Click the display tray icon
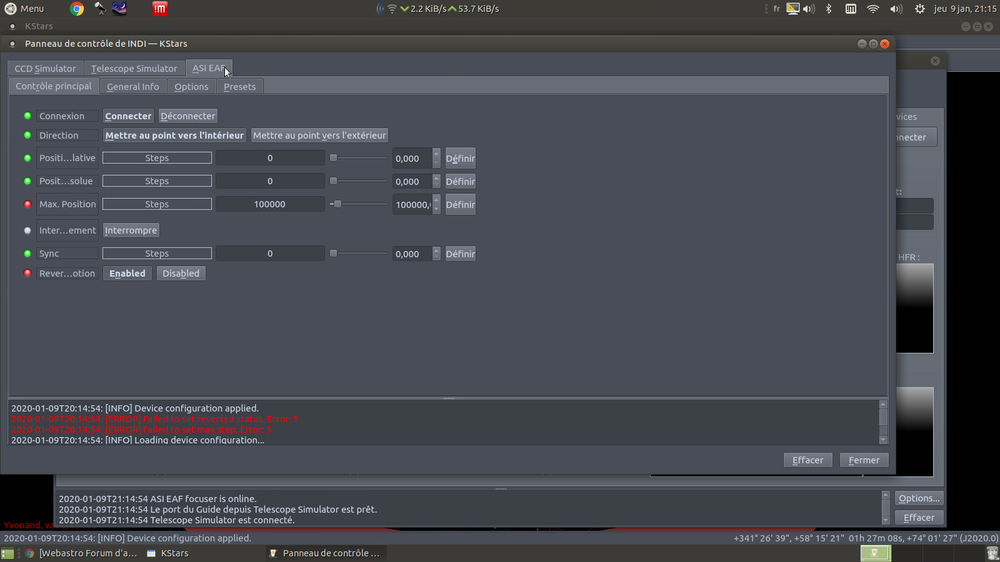The height and width of the screenshot is (562, 1000). [793, 8]
